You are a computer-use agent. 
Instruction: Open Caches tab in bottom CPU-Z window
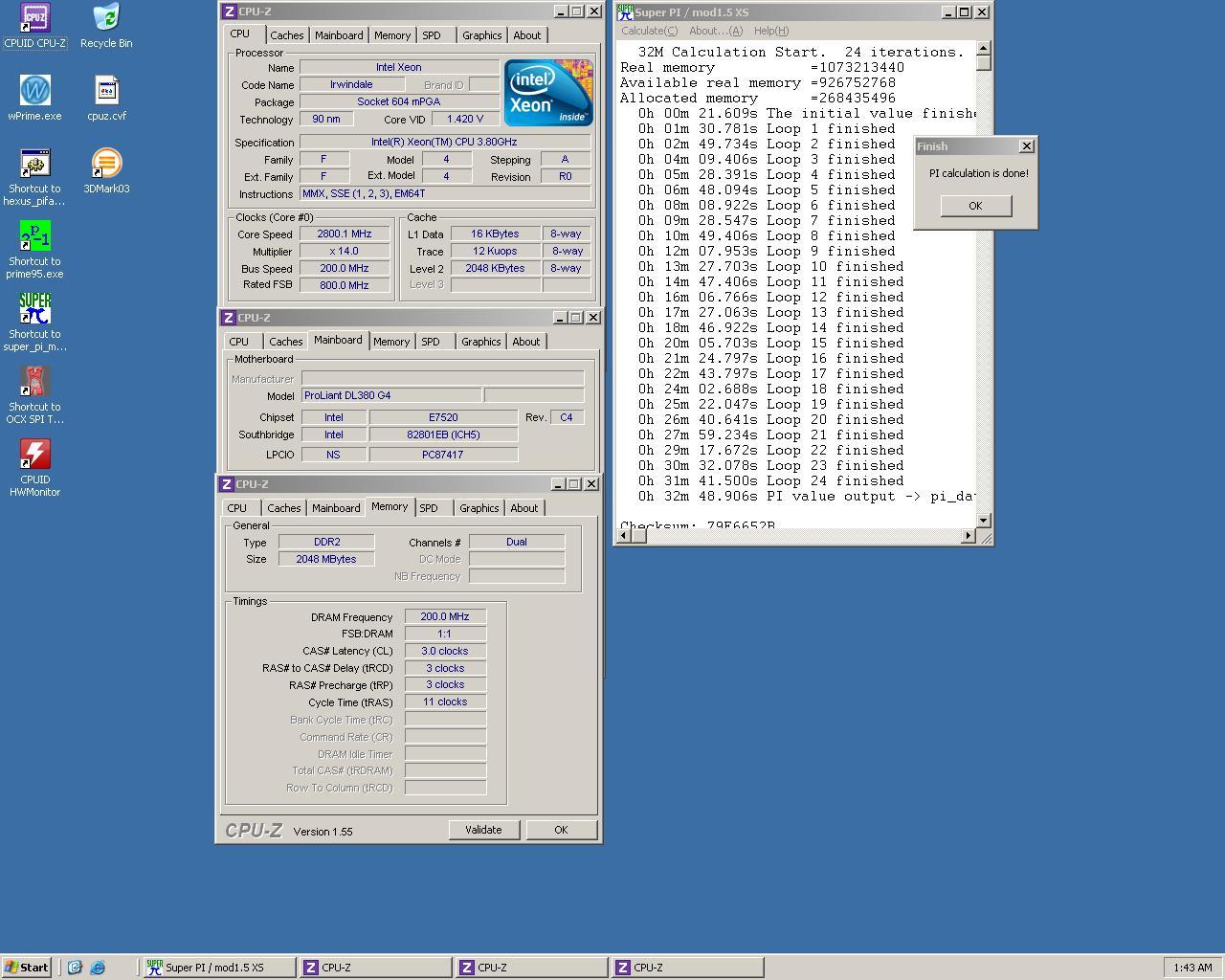[x=283, y=508]
